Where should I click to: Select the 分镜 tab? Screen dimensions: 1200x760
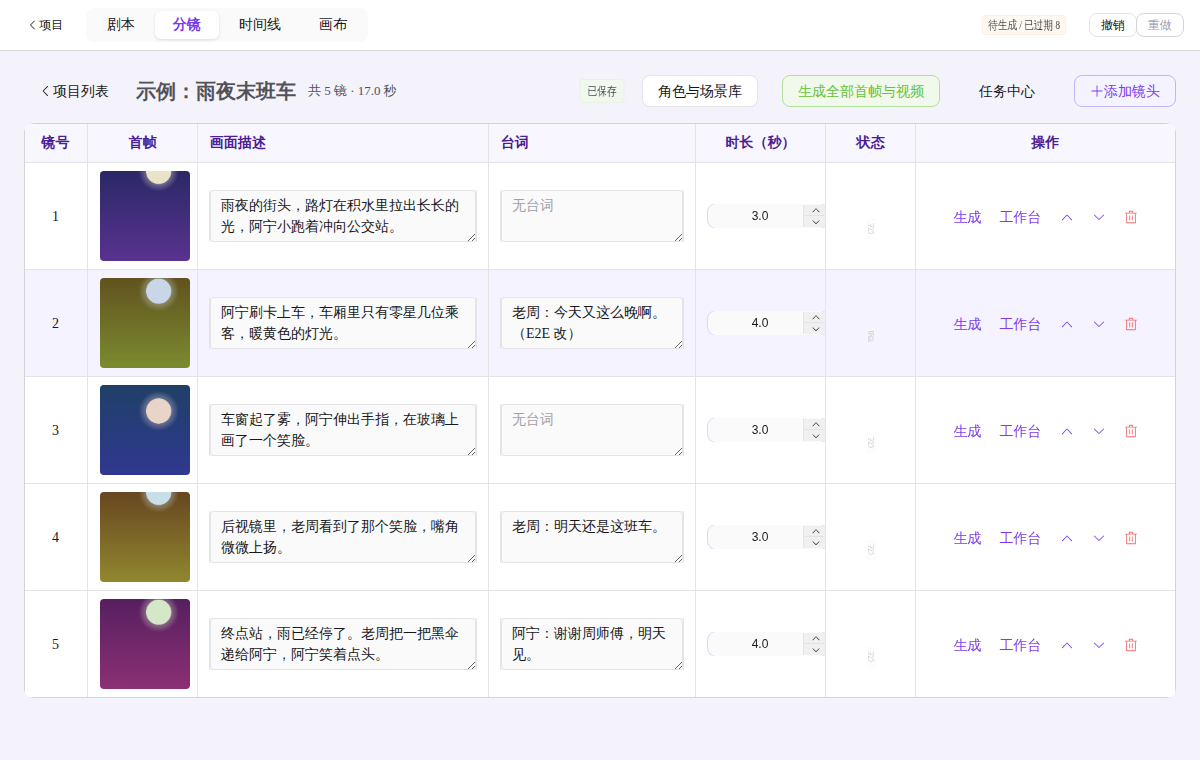pos(187,25)
